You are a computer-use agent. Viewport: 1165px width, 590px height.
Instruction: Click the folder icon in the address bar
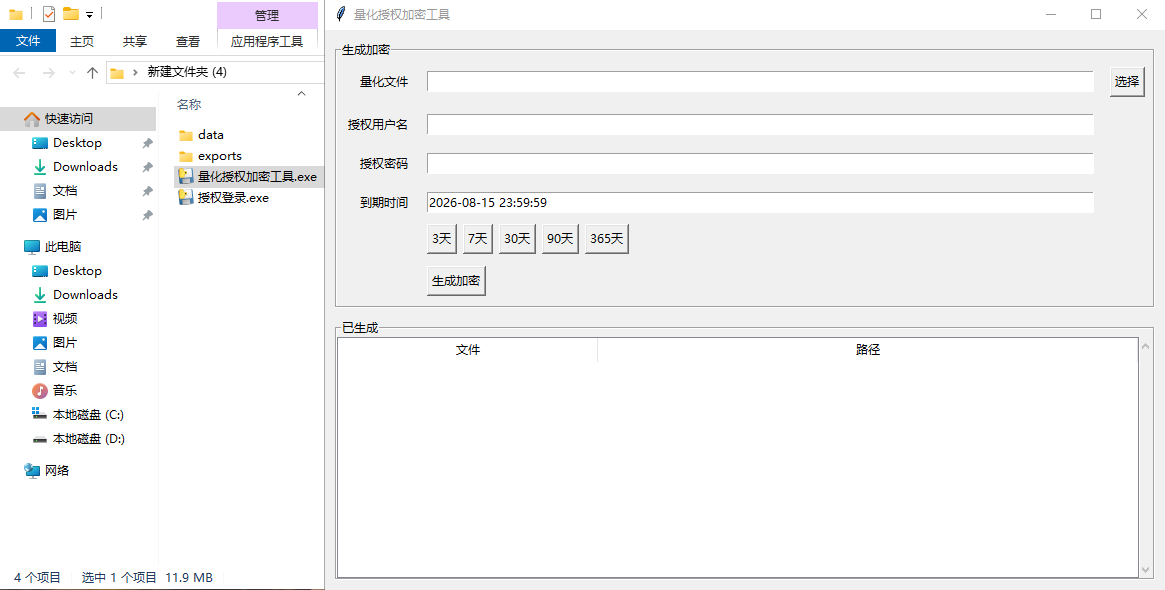(117, 73)
